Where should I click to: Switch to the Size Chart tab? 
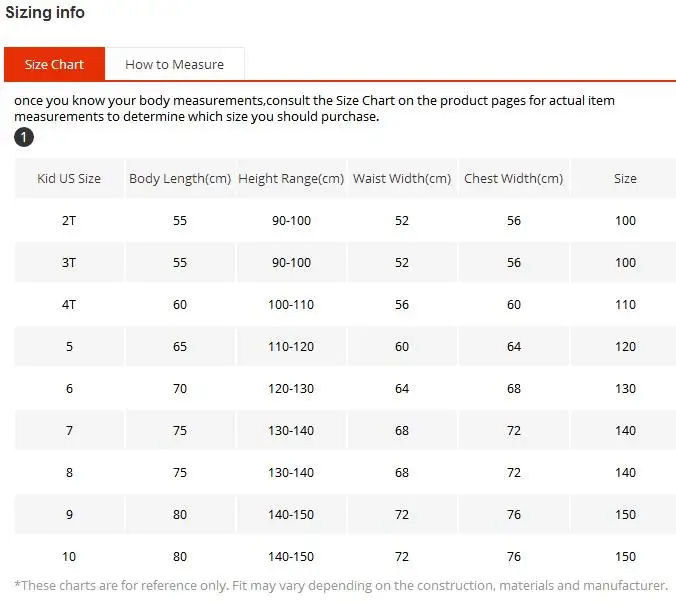coord(54,64)
